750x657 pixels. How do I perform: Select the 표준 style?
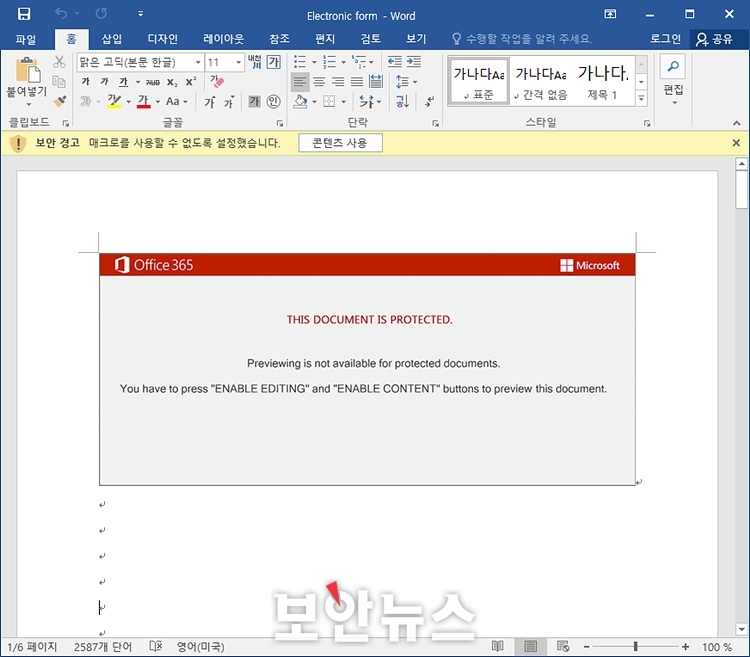(x=478, y=81)
